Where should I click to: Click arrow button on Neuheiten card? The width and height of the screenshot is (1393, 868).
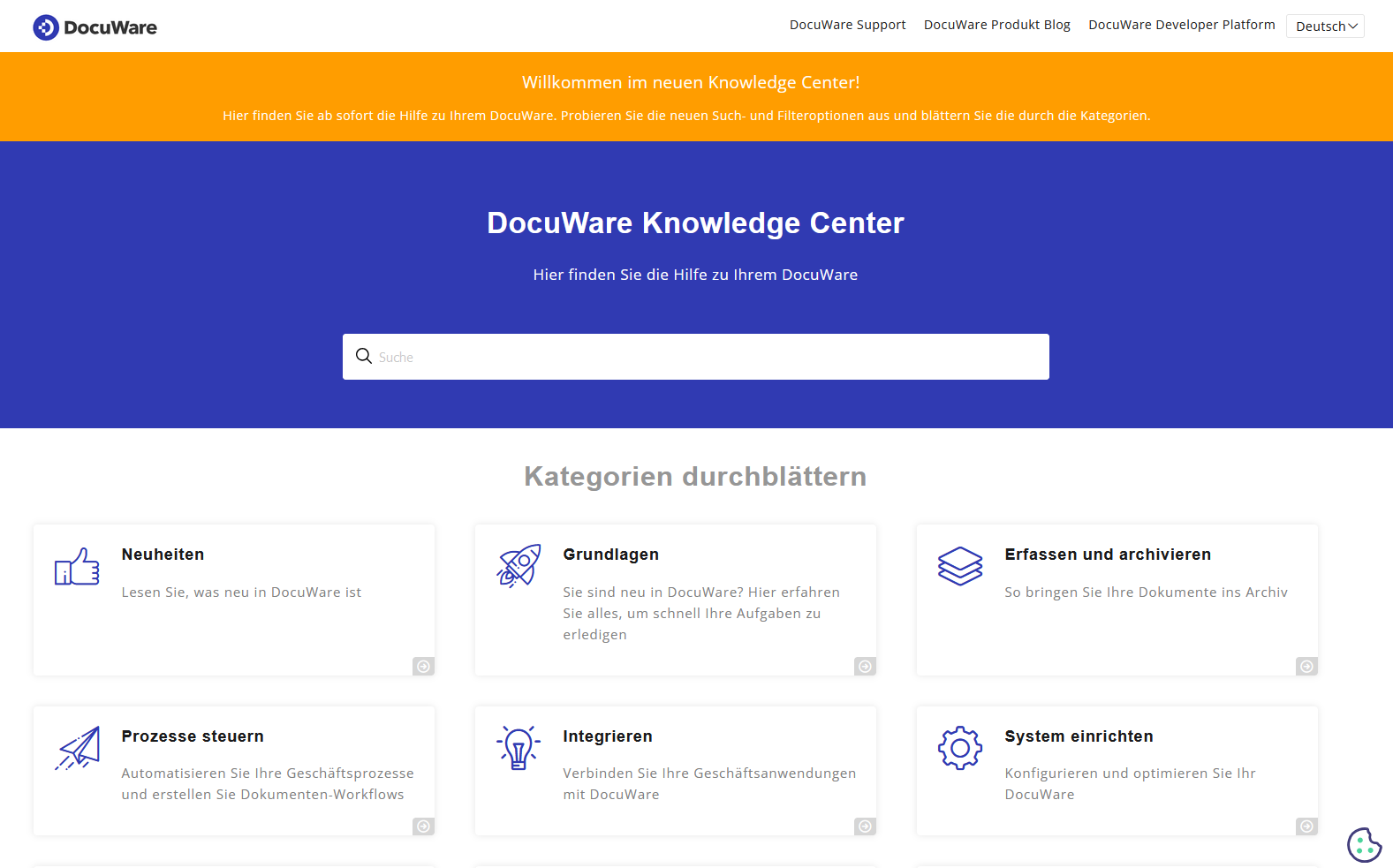[x=423, y=667]
